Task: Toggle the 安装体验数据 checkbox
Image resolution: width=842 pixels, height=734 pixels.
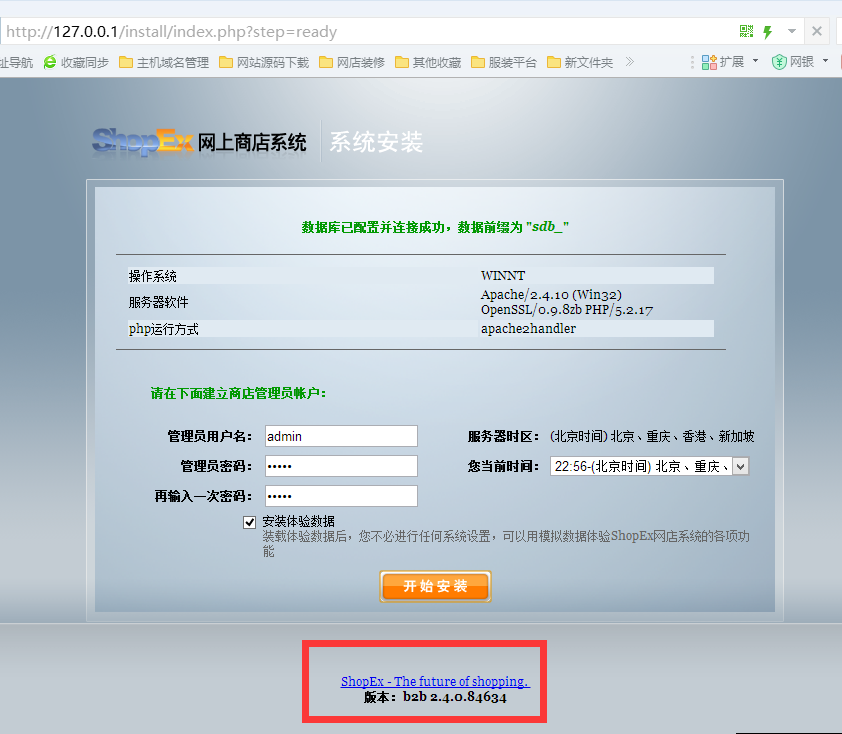Action: (249, 522)
